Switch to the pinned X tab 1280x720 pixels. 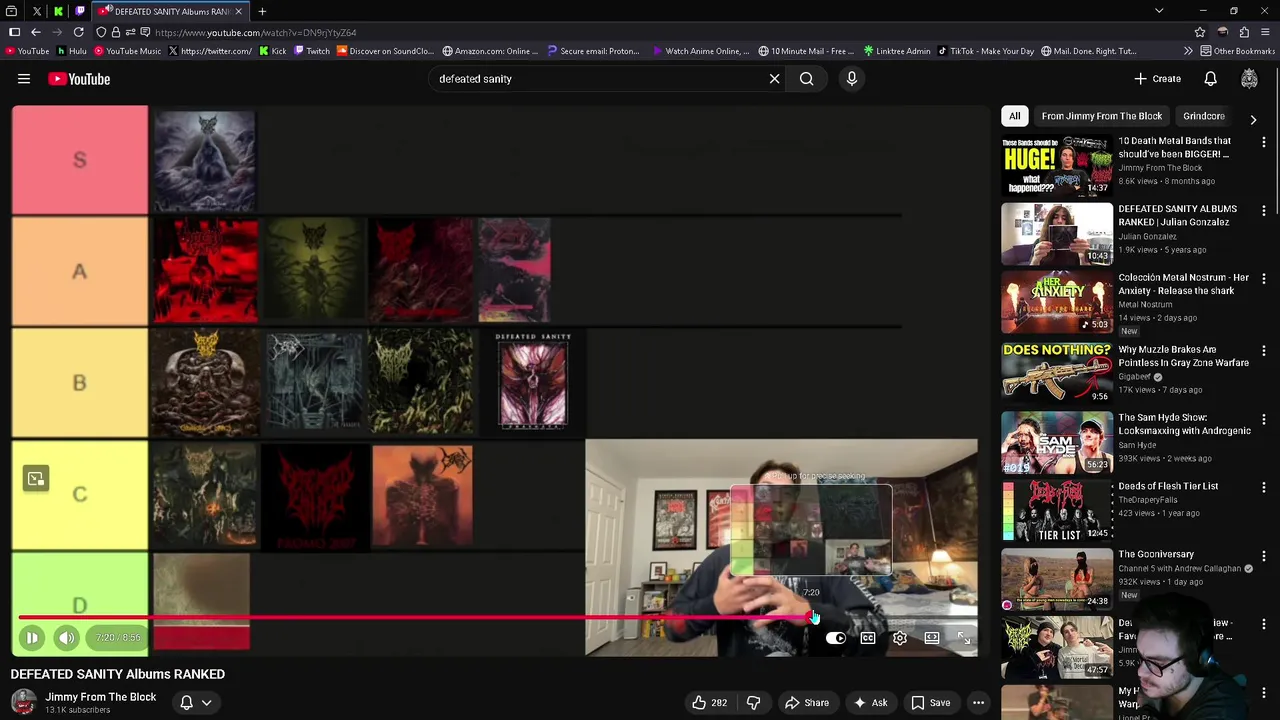37,11
